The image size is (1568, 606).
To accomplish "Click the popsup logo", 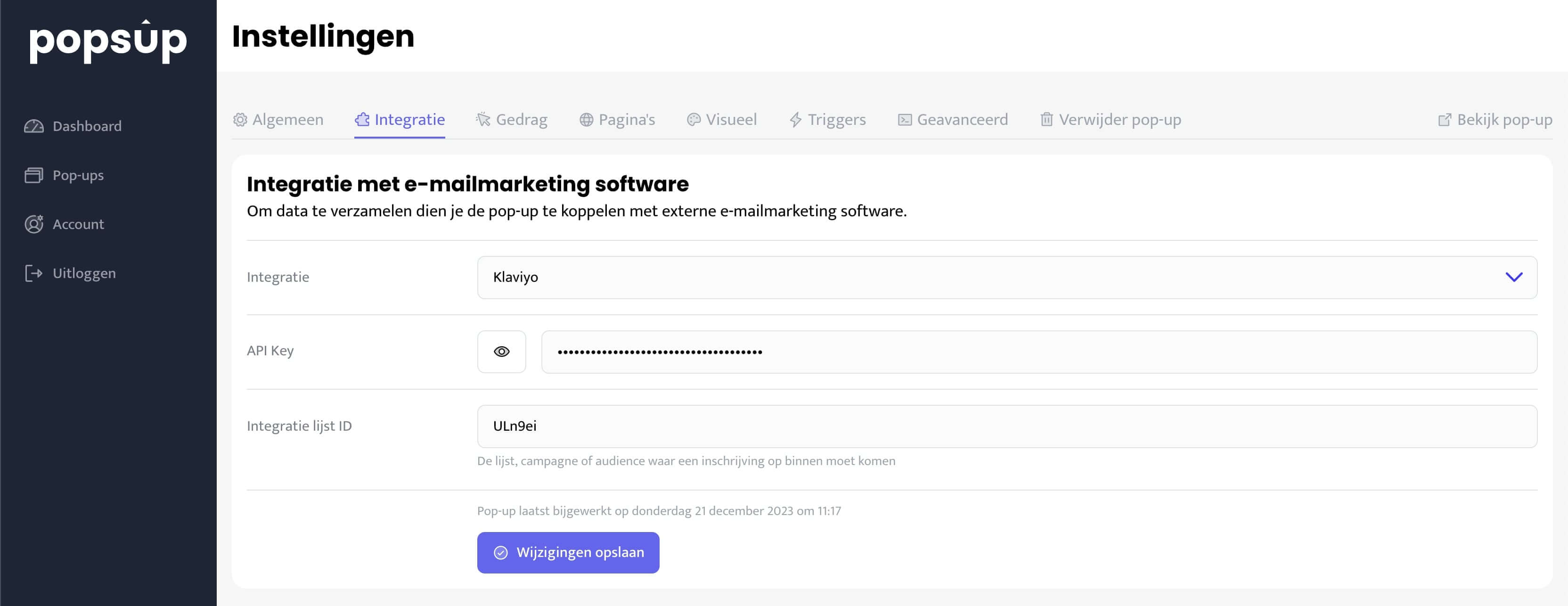I will [x=108, y=40].
